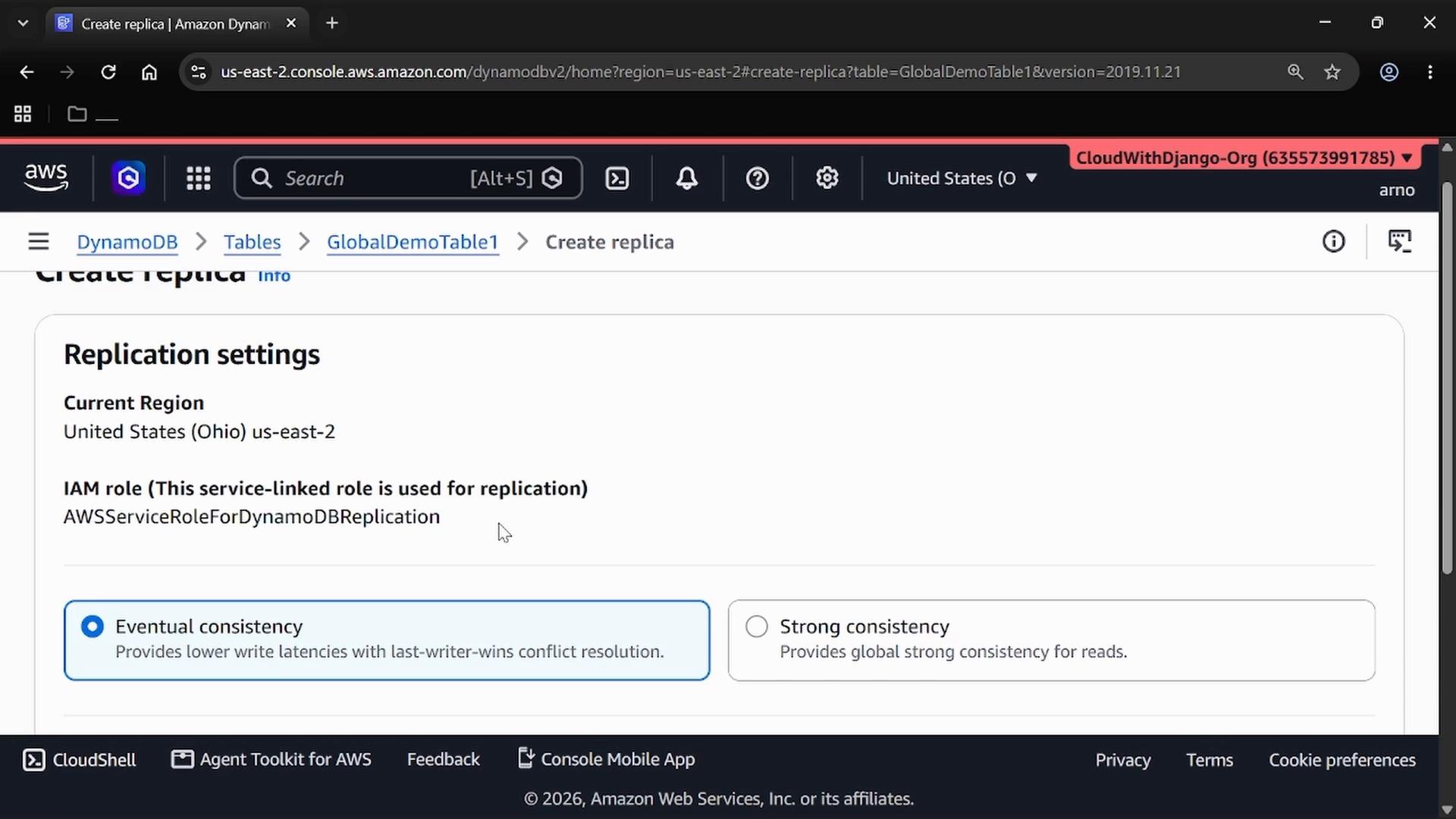The width and height of the screenshot is (1456, 819).
Task: Open the tutorials panel icon beside info
Action: 1399,241
